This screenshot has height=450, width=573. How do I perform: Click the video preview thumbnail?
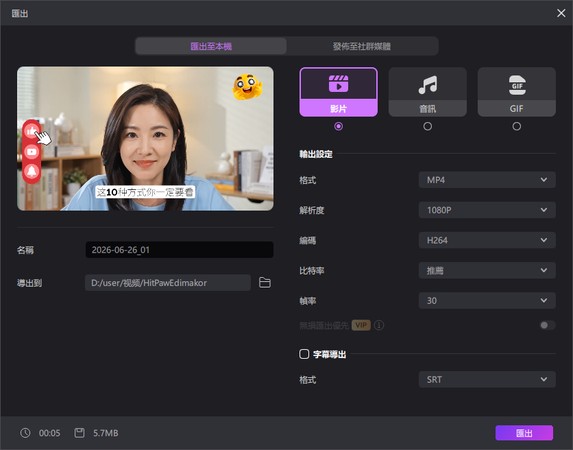click(x=145, y=139)
